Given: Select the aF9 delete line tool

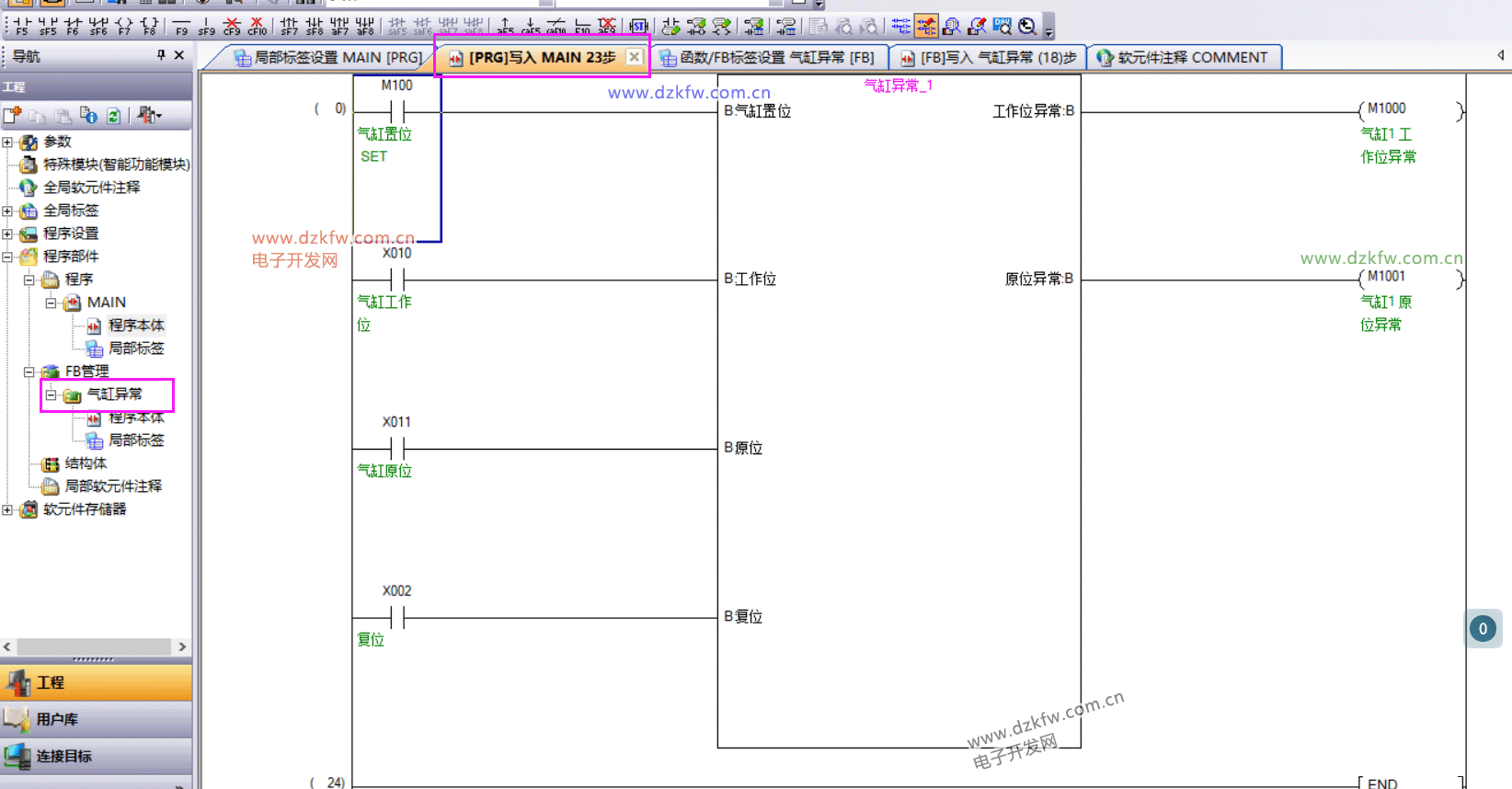Looking at the screenshot, I should 607,26.
